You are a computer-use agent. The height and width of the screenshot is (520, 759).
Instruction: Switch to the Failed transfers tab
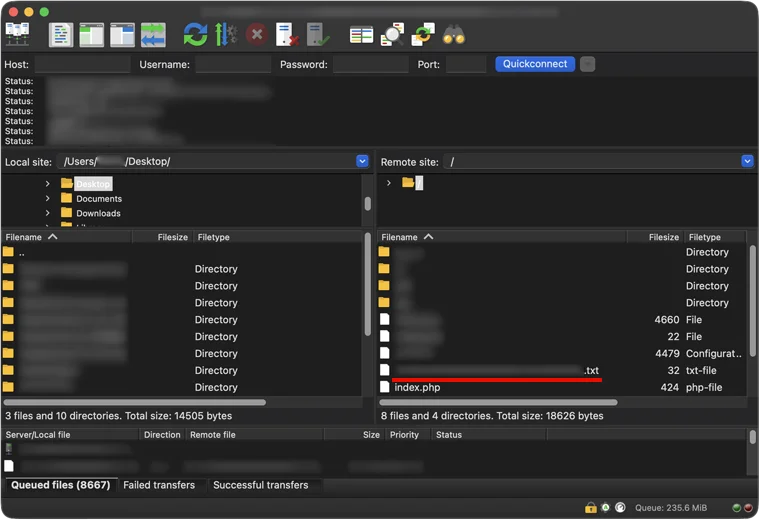pos(159,485)
